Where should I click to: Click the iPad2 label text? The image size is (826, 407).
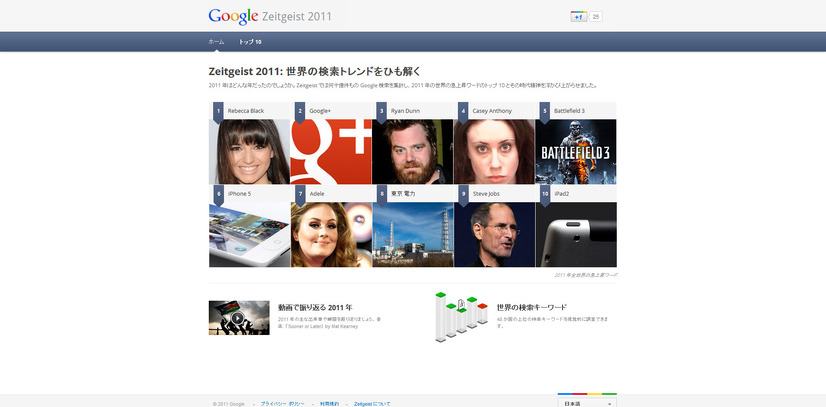(562, 194)
